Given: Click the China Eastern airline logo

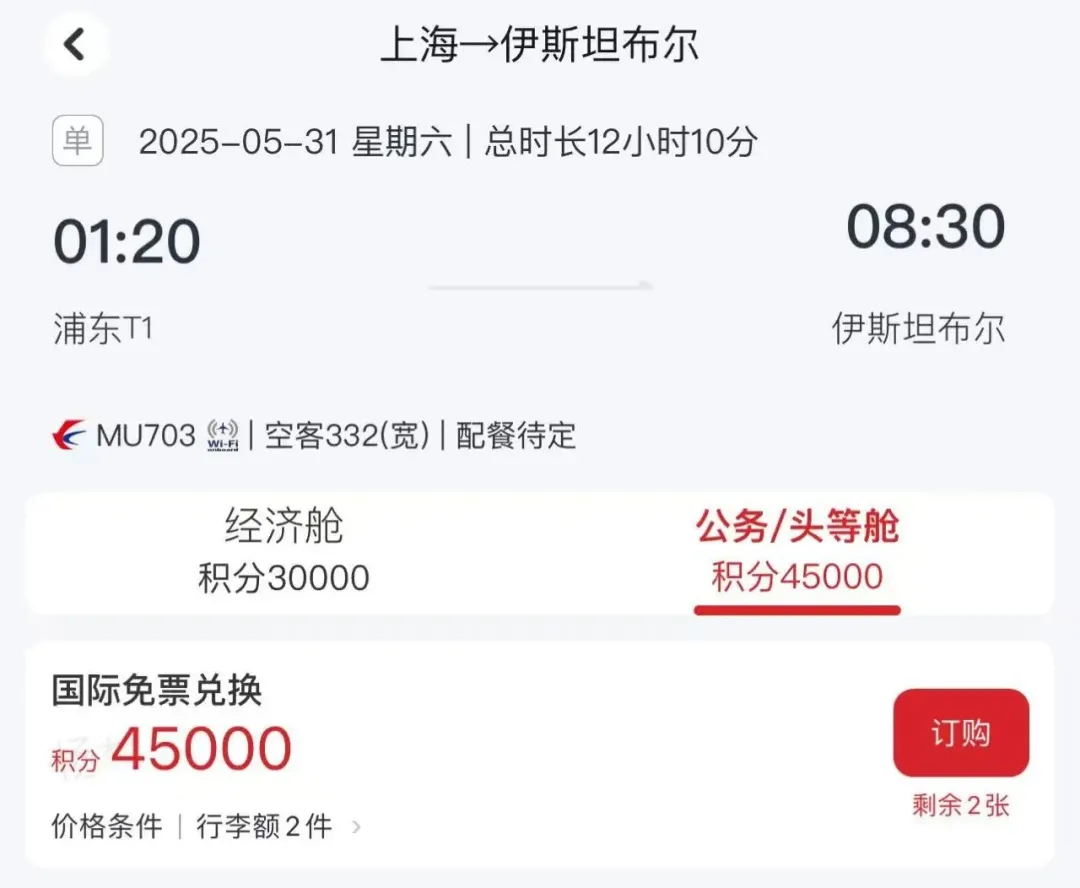Looking at the screenshot, I should pos(70,435).
